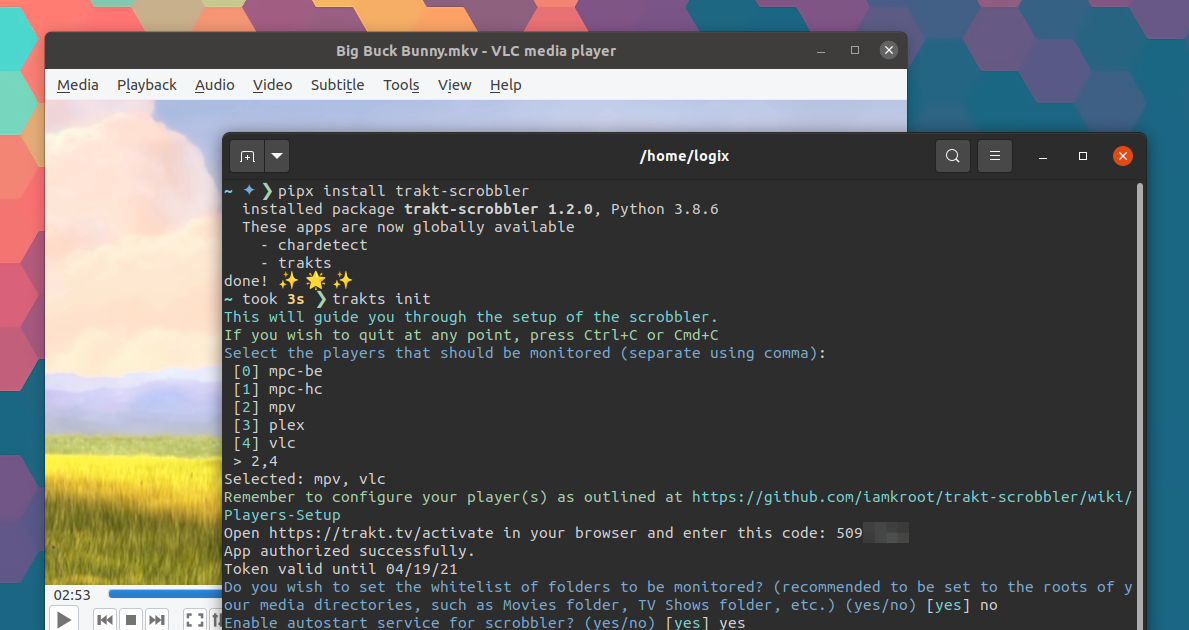This screenshot has width=1189, height=630.
Task: Click the '[1] mpc-hc' option line
Action: [x=278, y=389]
